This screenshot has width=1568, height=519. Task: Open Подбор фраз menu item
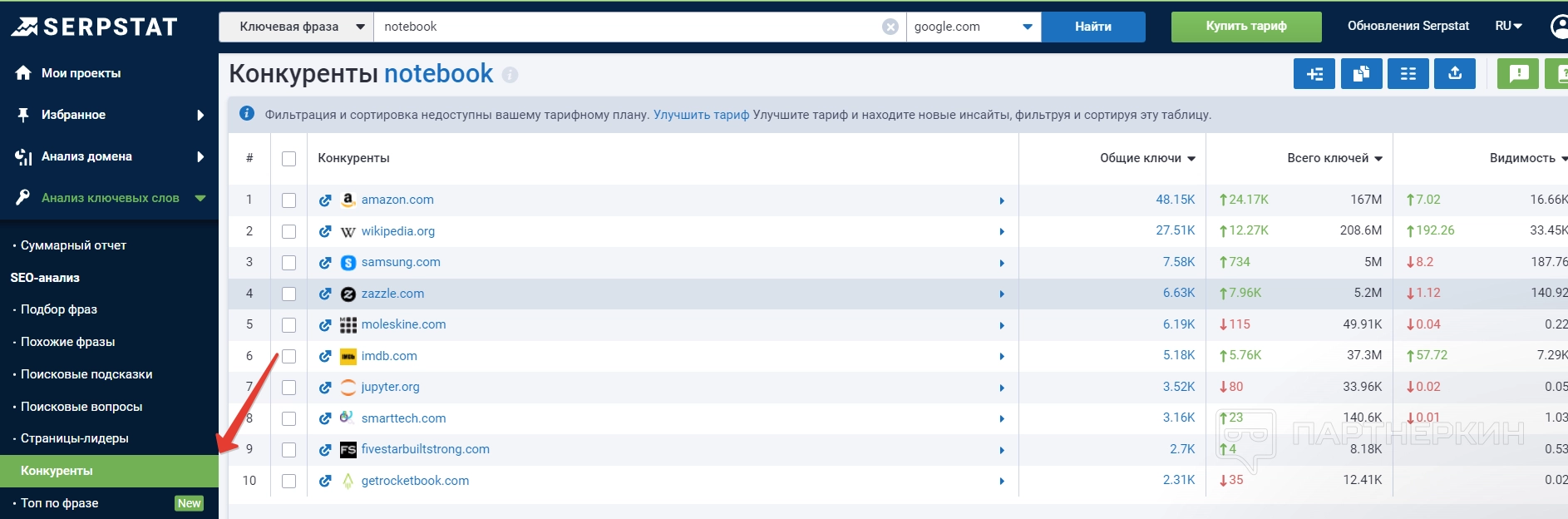59,309
